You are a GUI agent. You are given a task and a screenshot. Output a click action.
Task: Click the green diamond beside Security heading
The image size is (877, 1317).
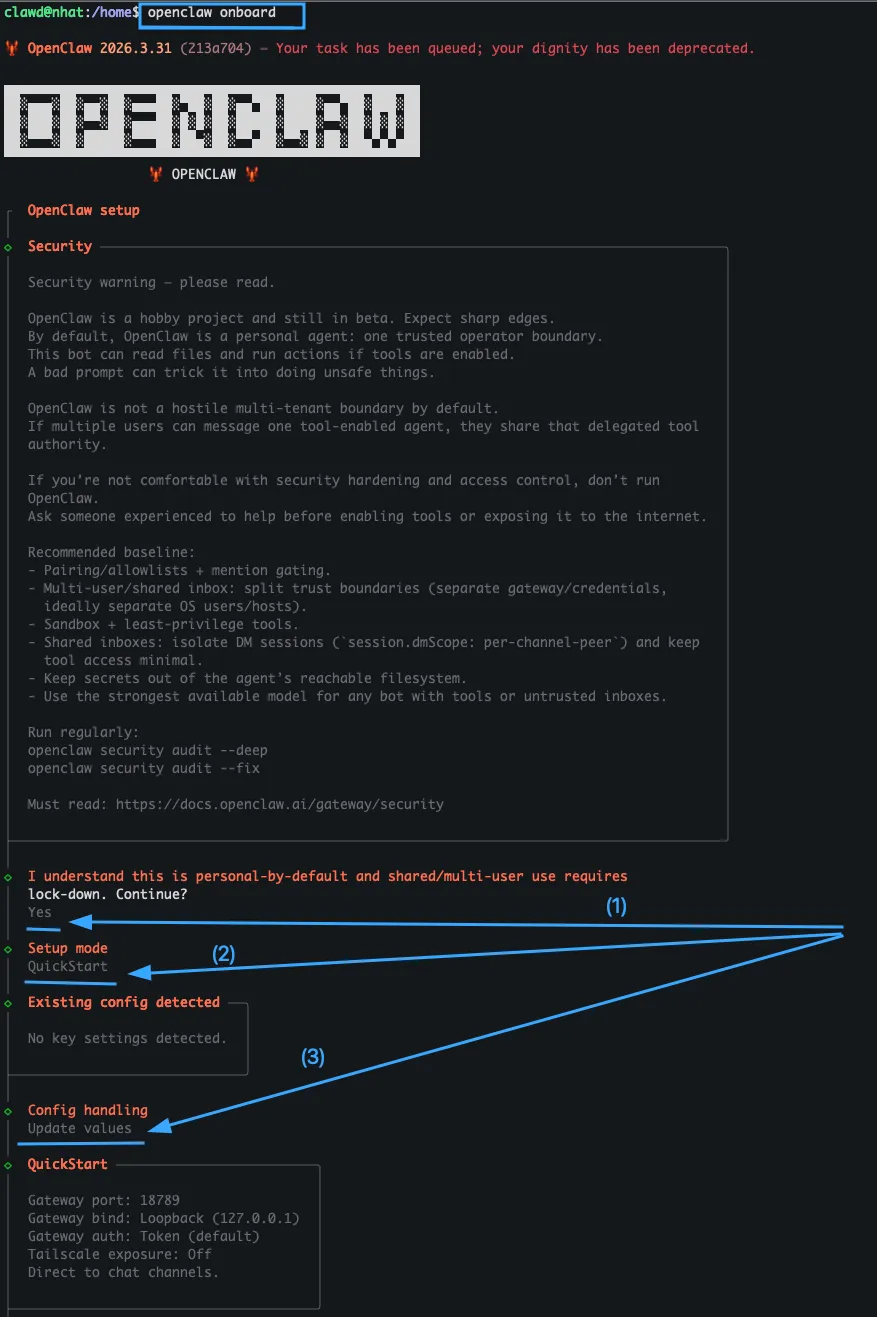click(x=9, y=247)
